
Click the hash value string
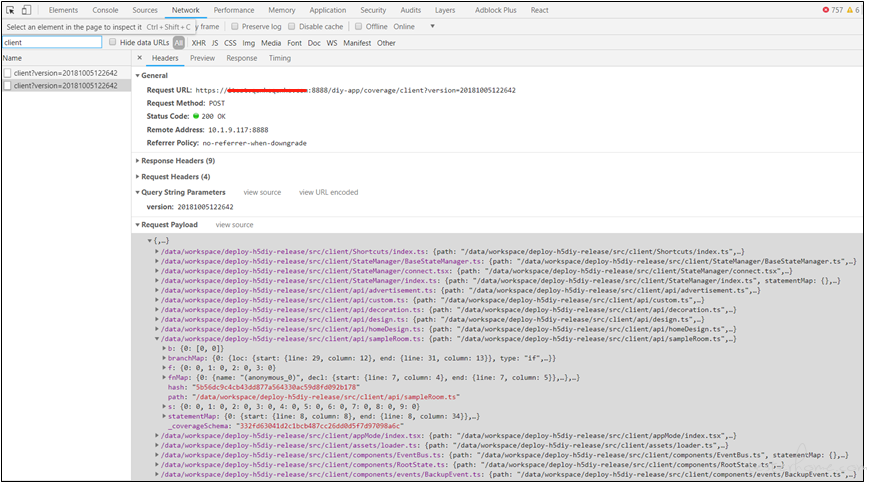(x=276, y=387)
